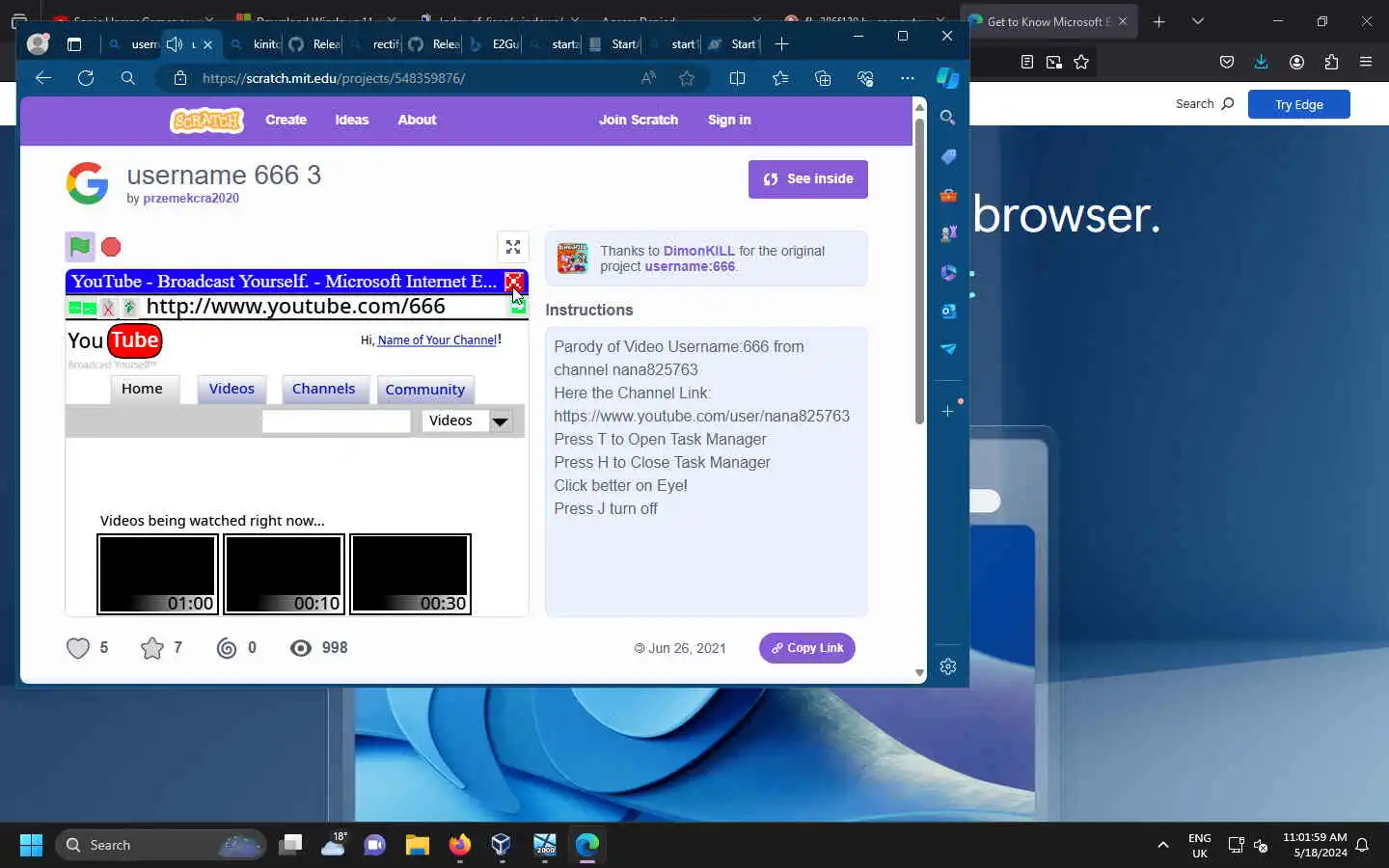Open the Firefox hamburger application menu
The height and width of the screenshot is (868, 1389).
[1366, 62]
